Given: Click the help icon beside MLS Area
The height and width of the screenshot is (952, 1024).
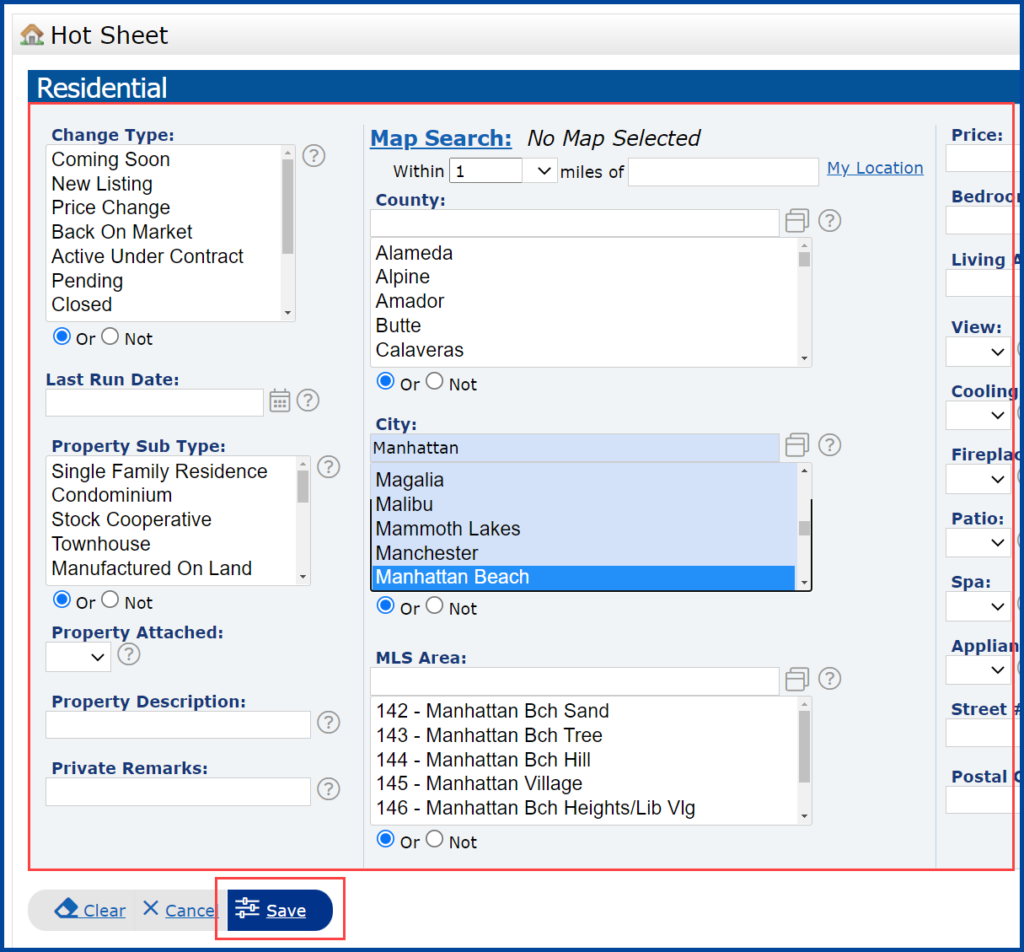Looking at the screenshot, I should pos(829,679).
